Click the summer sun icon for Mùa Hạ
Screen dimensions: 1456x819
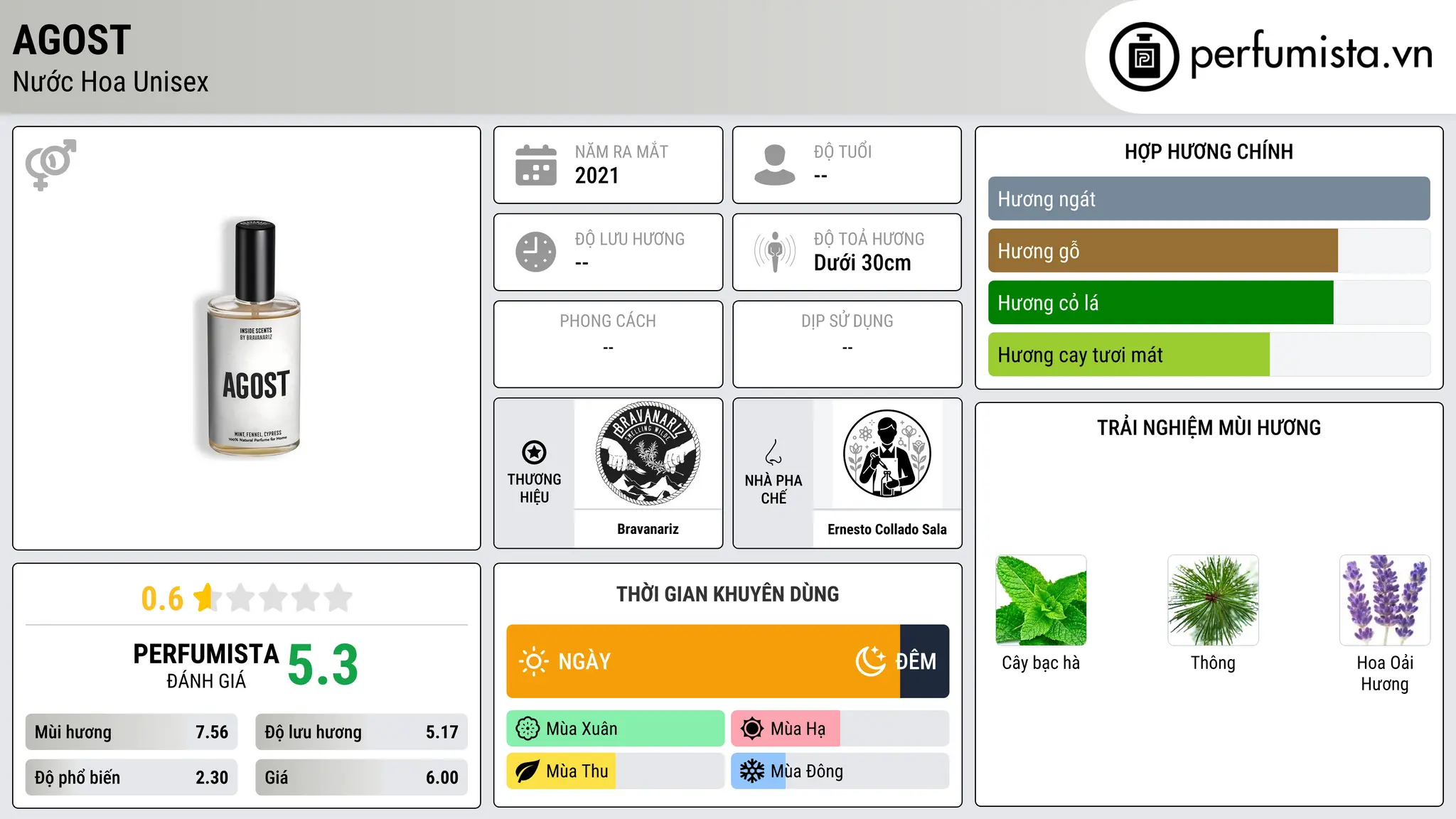click(x=752, y=729)
